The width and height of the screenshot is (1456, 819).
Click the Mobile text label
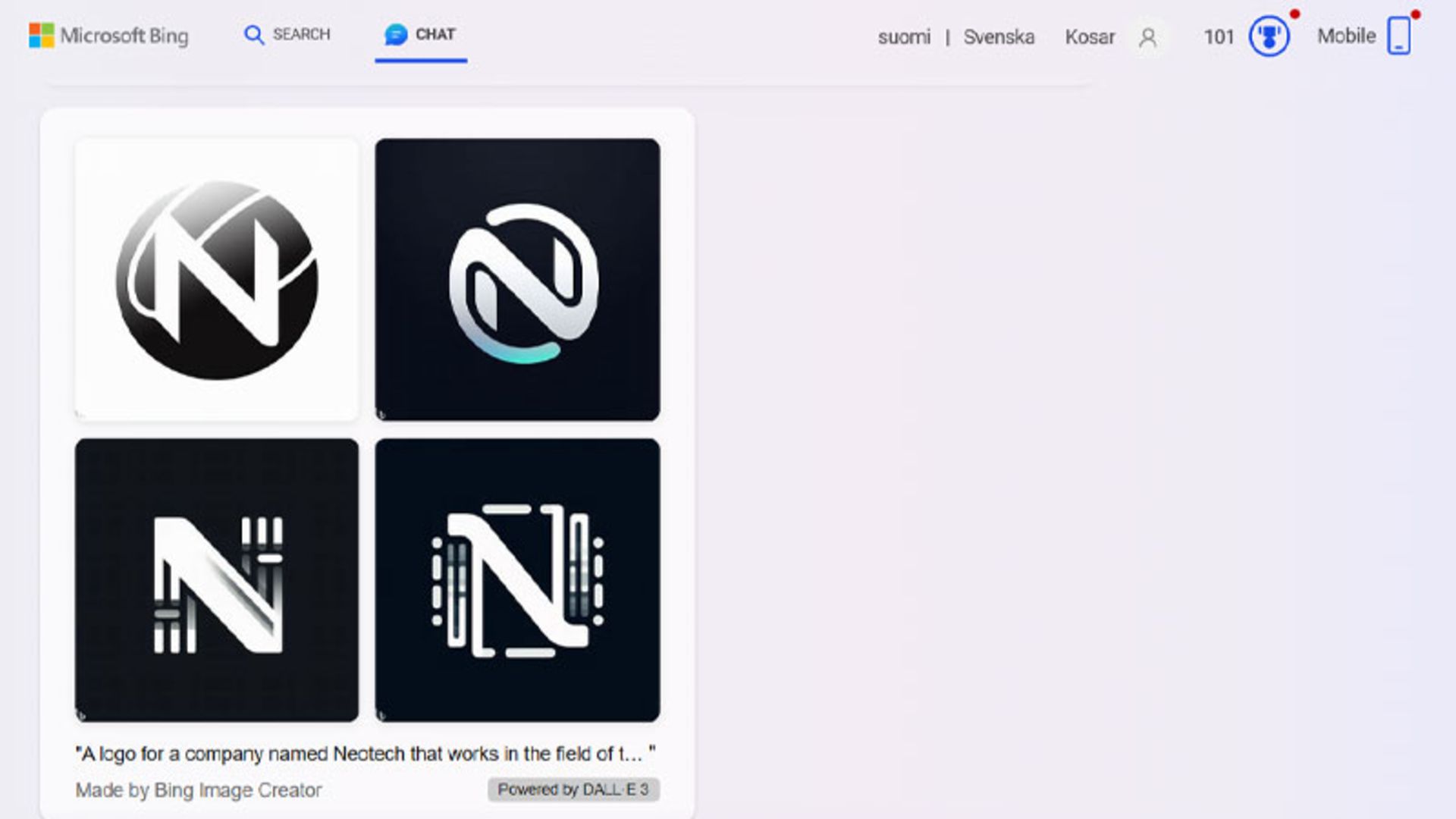[x=1346, y=36]
